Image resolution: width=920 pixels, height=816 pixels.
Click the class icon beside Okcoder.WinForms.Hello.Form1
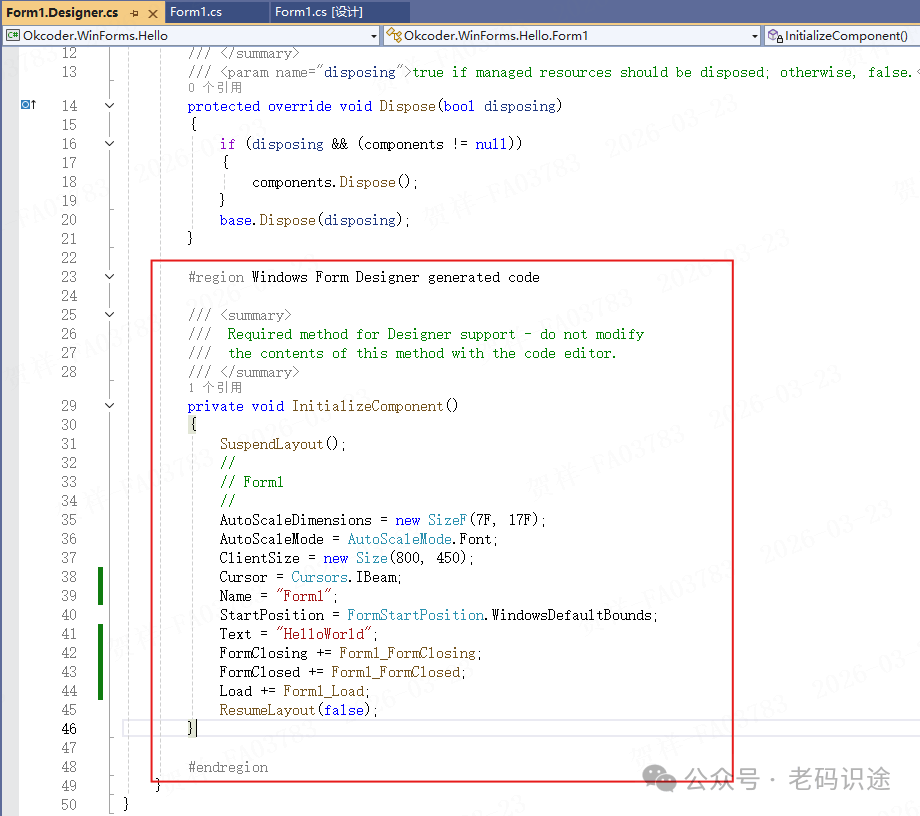click(394, 36)
